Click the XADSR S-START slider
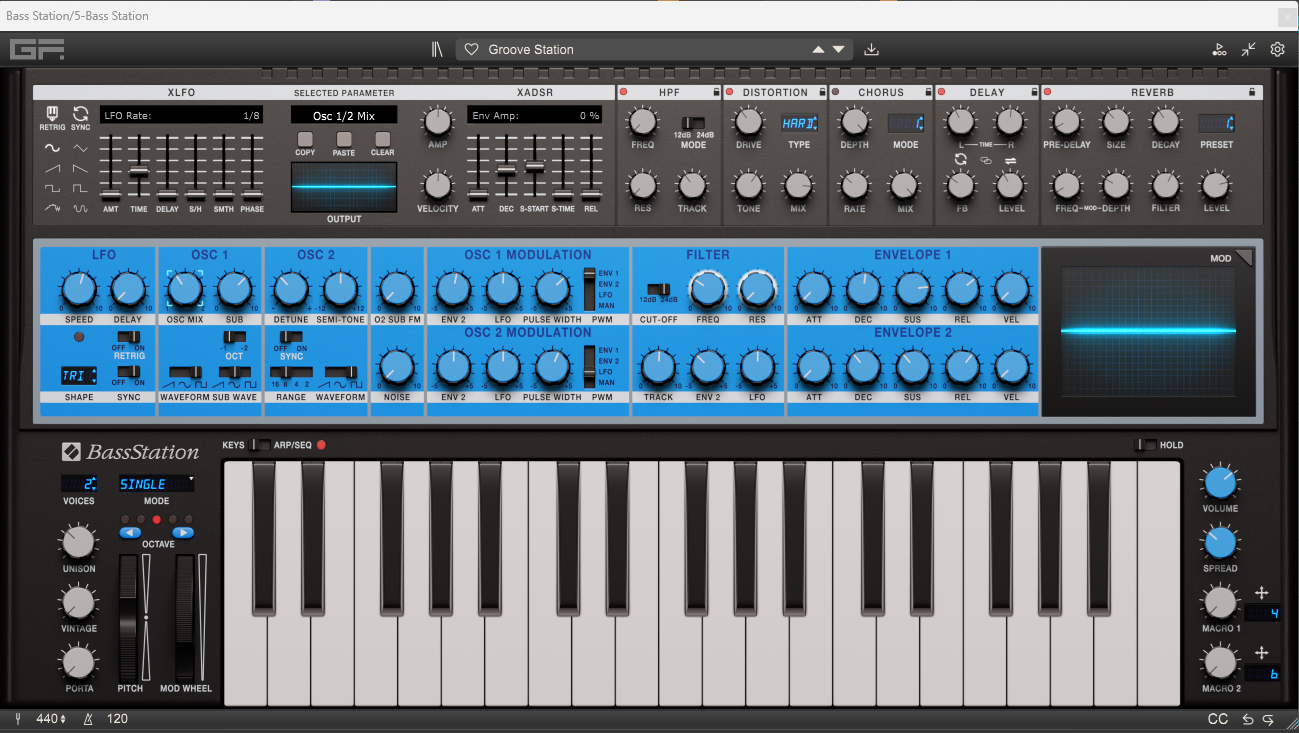This screenshot has width=1299, height=733. point(535,165)
